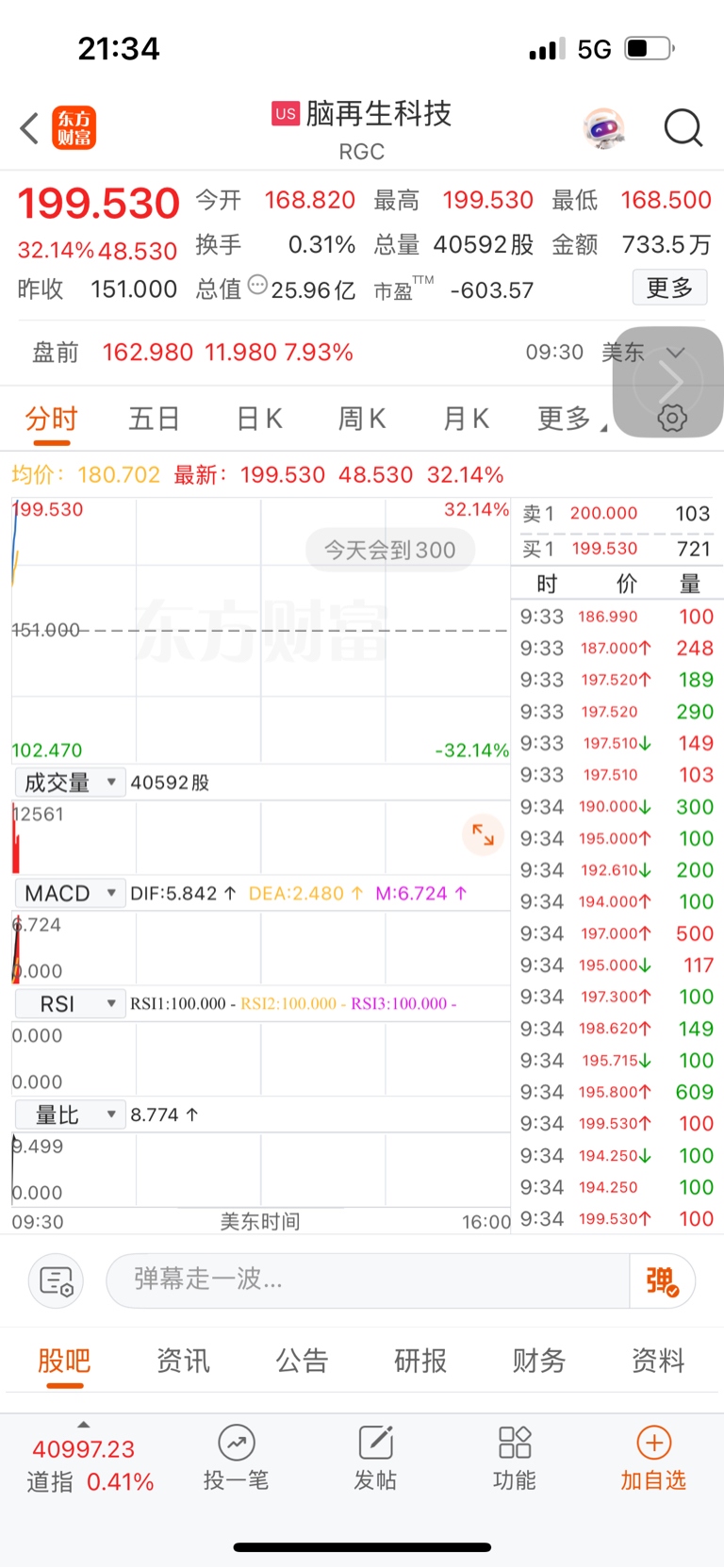Image resolution: width=724 pixels, height=1568 pixels.
Task: Tap the floating right-arrow button
Action: coord(668,382)
